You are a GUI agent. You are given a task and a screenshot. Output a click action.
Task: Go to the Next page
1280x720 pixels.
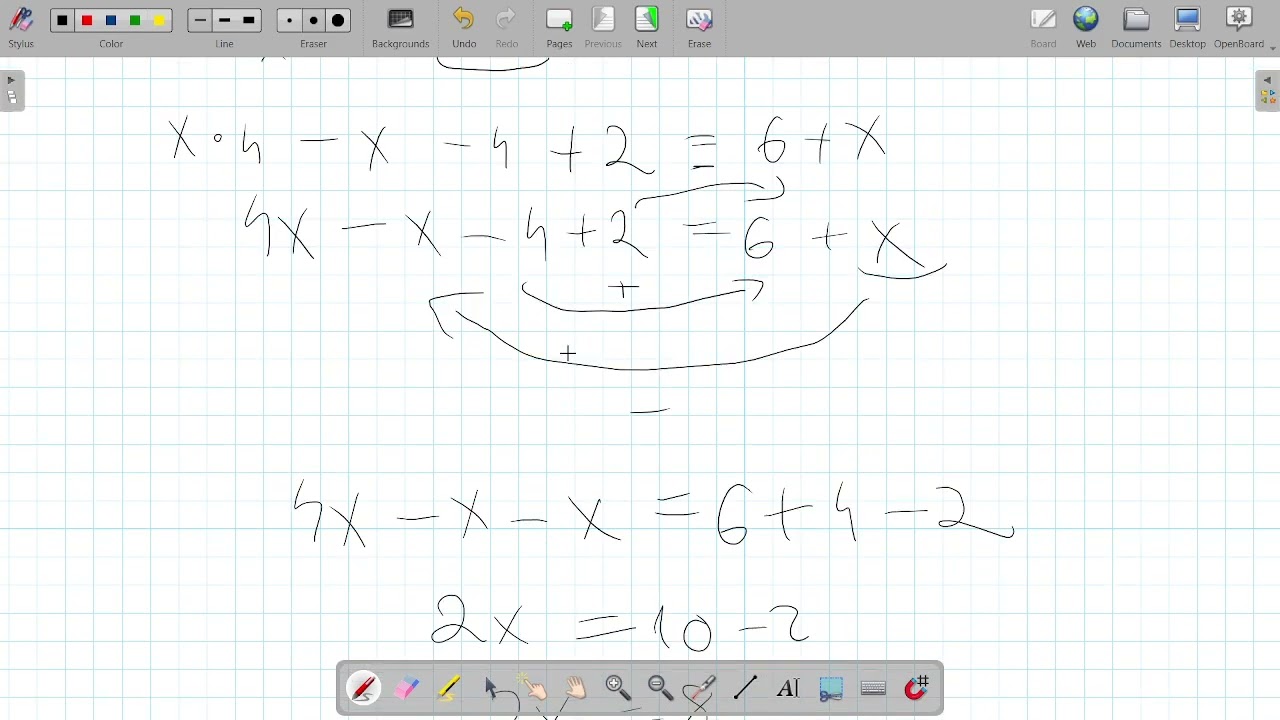[647, 27]
